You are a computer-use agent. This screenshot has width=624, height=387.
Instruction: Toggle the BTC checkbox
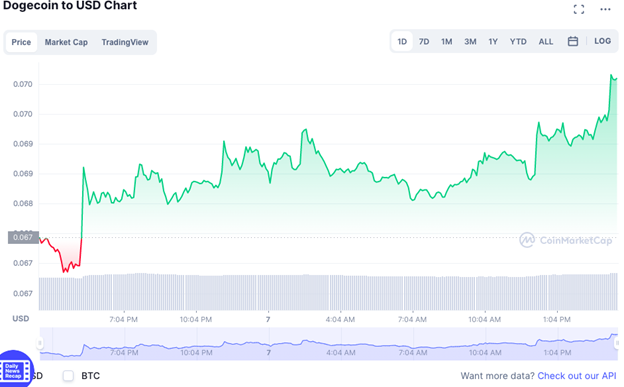(68, 375)
